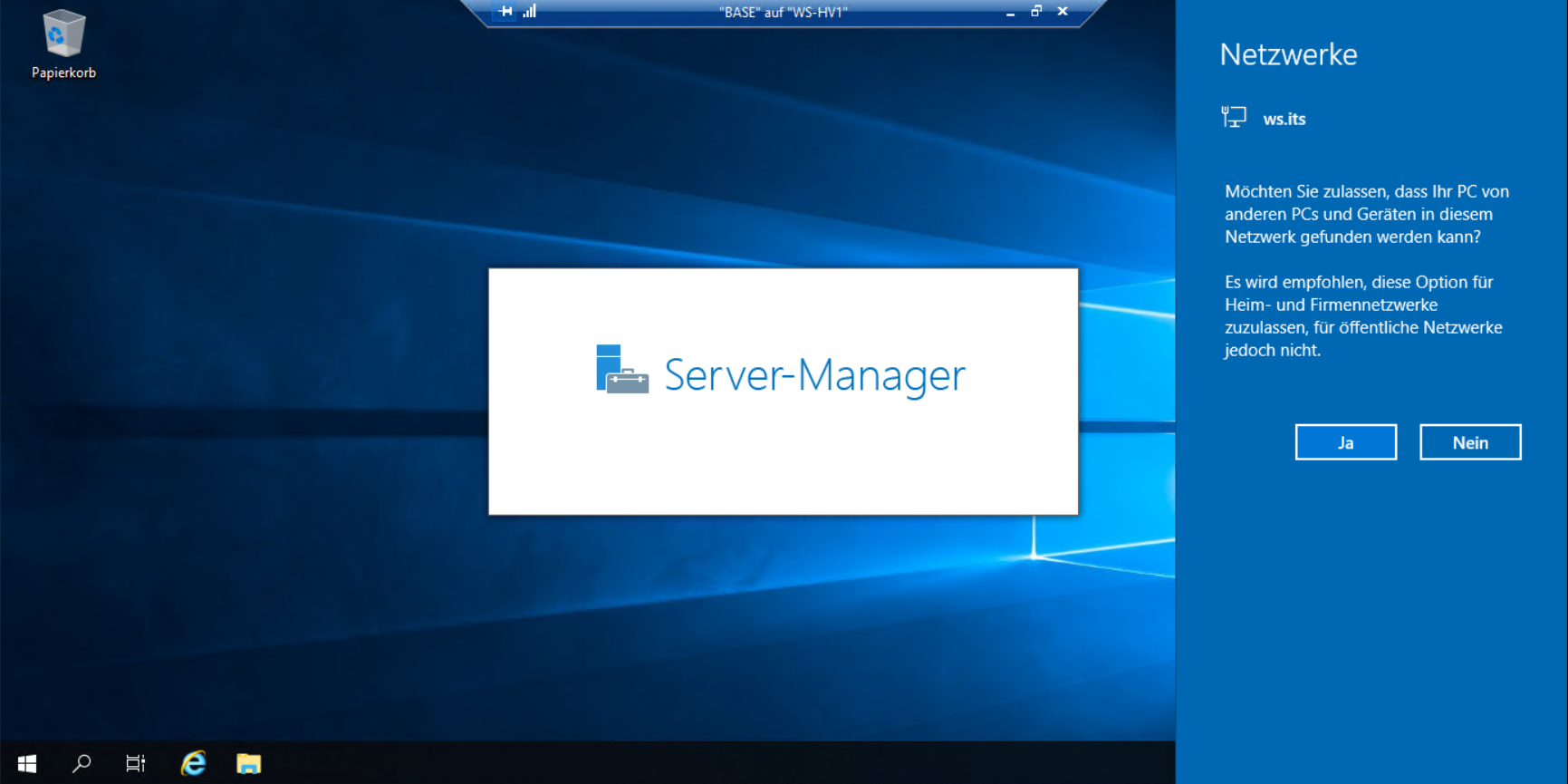The height and width of the screenshot is (784, 1568).
Task: Open the Papierkorb recycle bin icon
Action: [63, 44]
